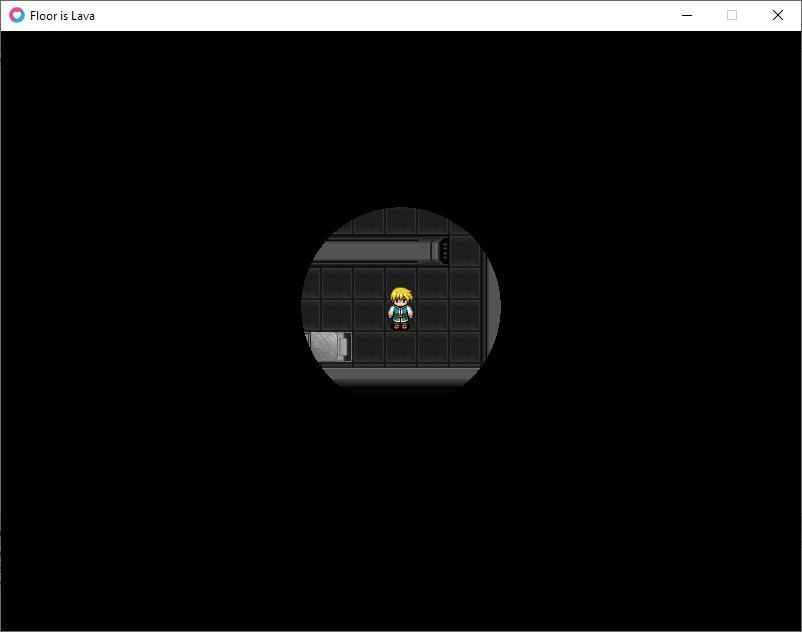Click the Floor is Lava app icon
The image size is (802, 632).
pyautogui.click(x=17, y=16)
